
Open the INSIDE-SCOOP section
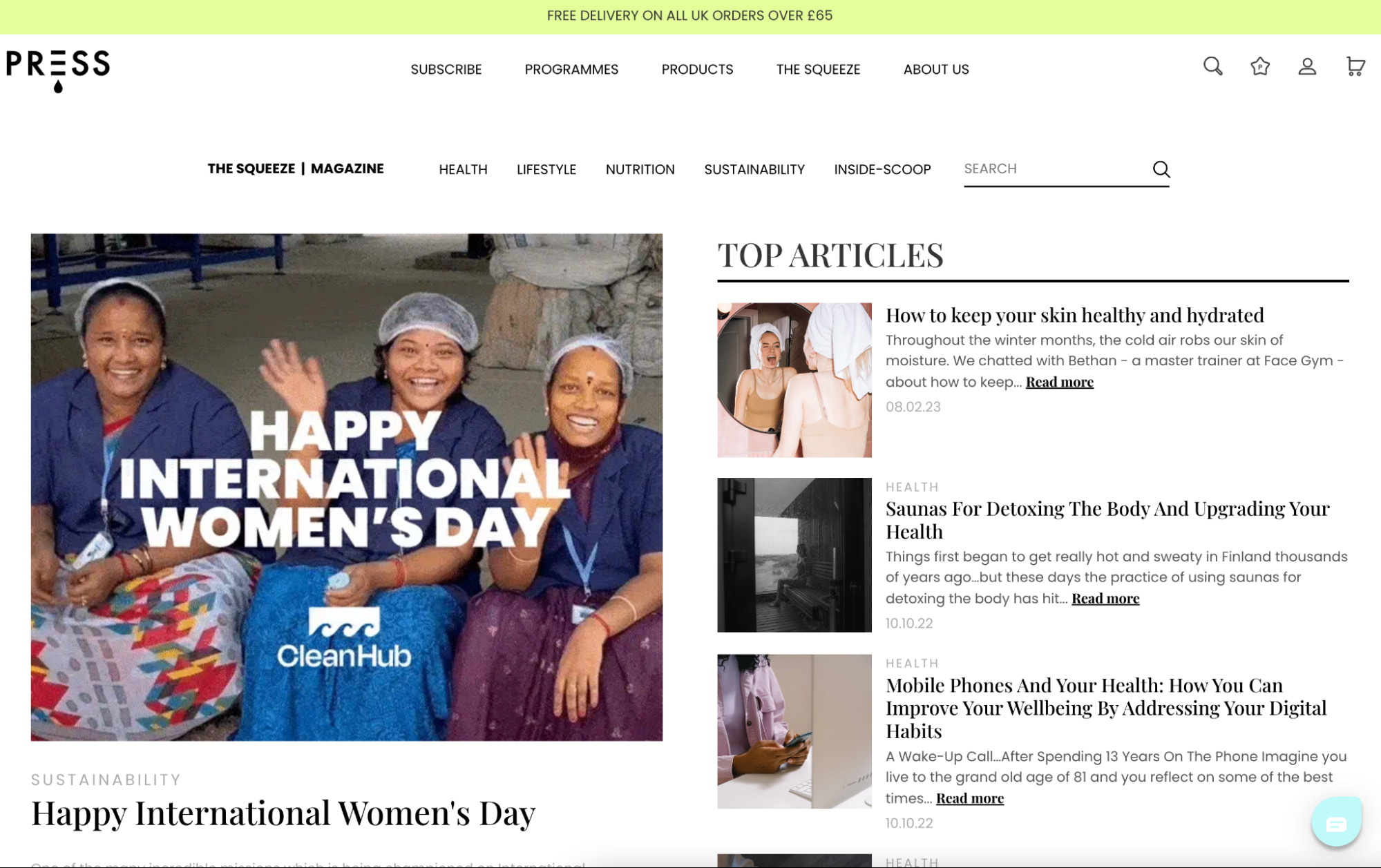coord(882,169)
